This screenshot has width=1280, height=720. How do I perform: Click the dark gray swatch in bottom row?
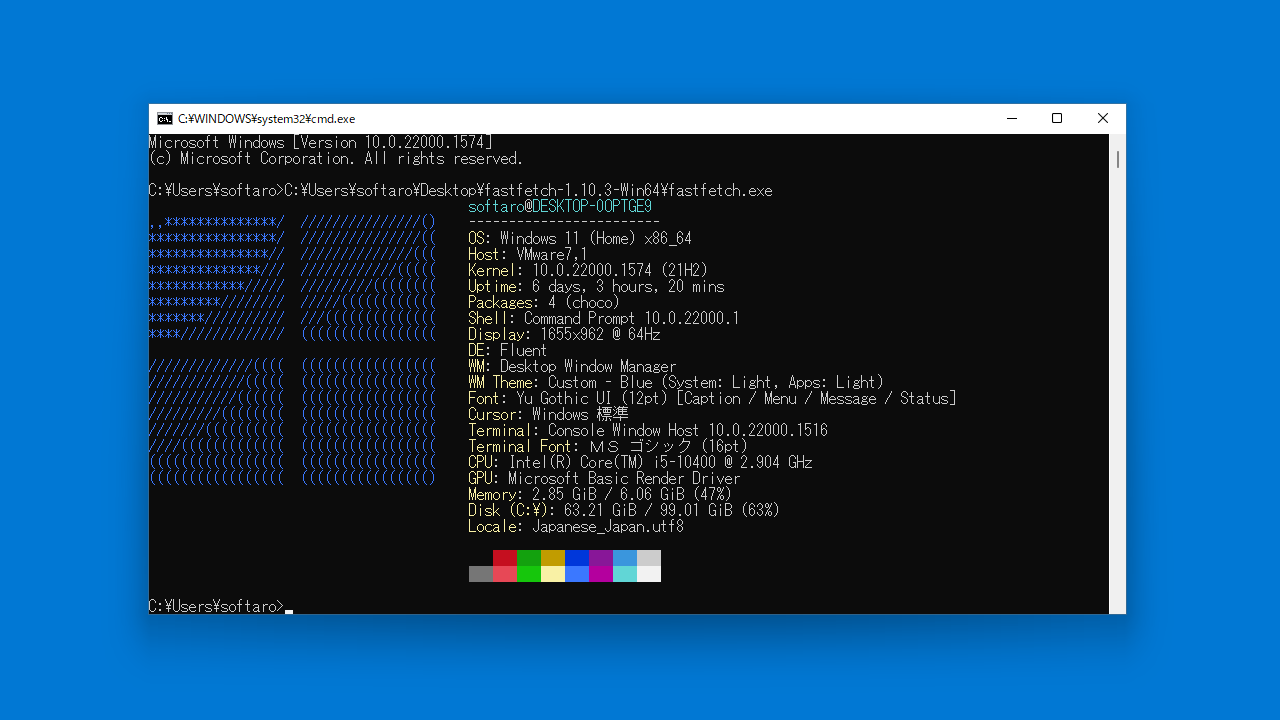pyautogui.click(x=481, y=574)
